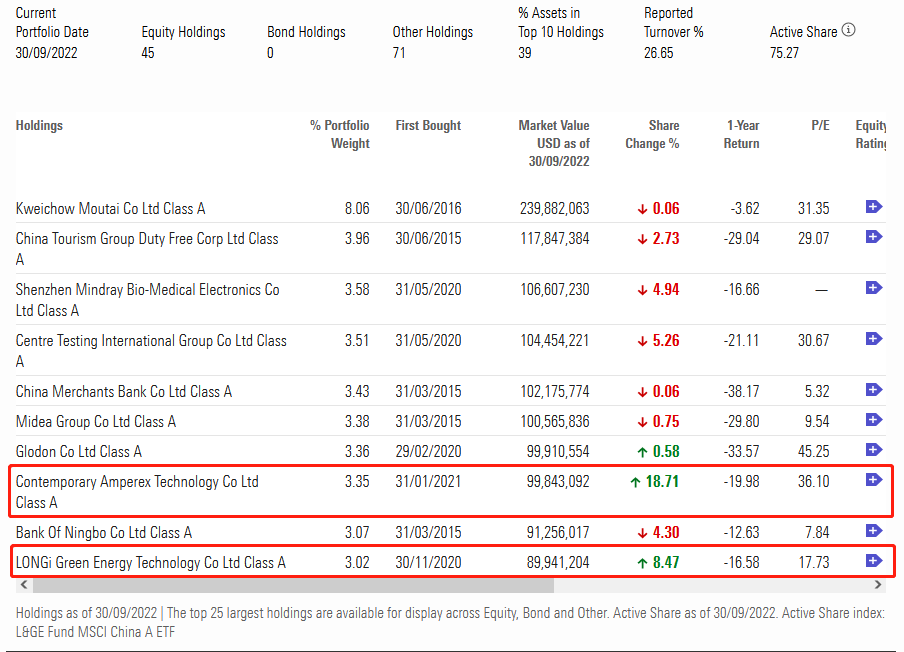This screenshot has width=904, height=652.
Task: Open China Merchants Bank row arrow icon
Action: pyautogui.click(x=873, y=390)
